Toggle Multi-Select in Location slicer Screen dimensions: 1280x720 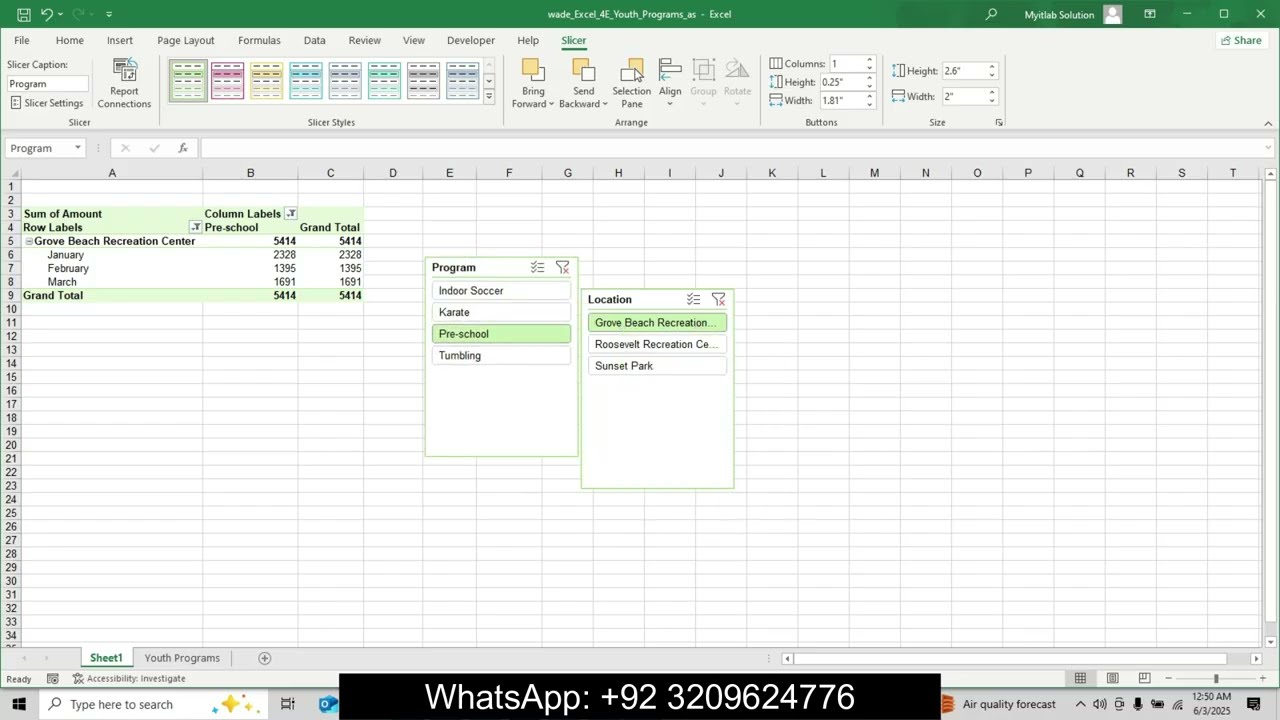point(693,299)
